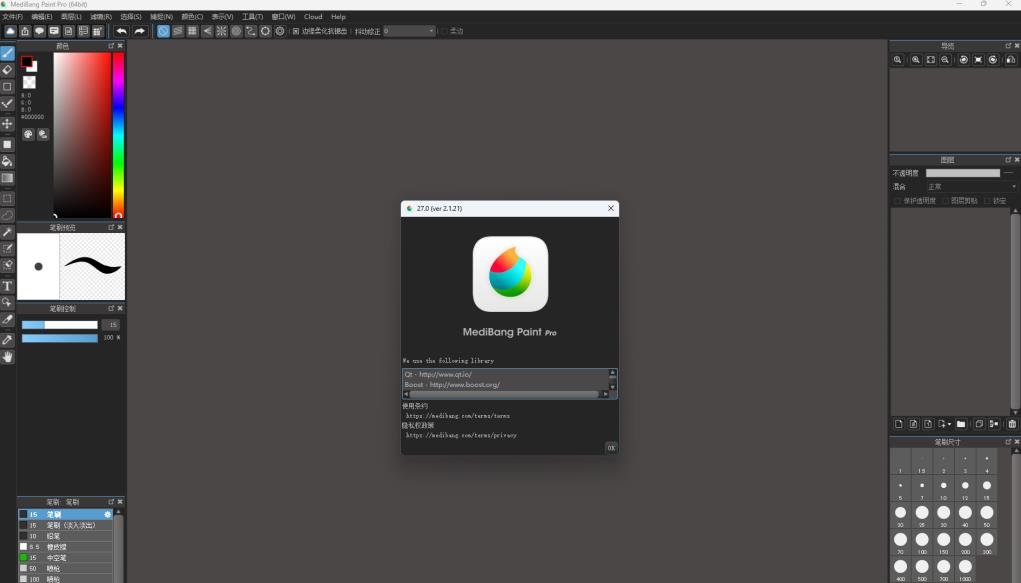Screen dimensions: 1021x583
Task: Select the Text tool
Action: 7,286
